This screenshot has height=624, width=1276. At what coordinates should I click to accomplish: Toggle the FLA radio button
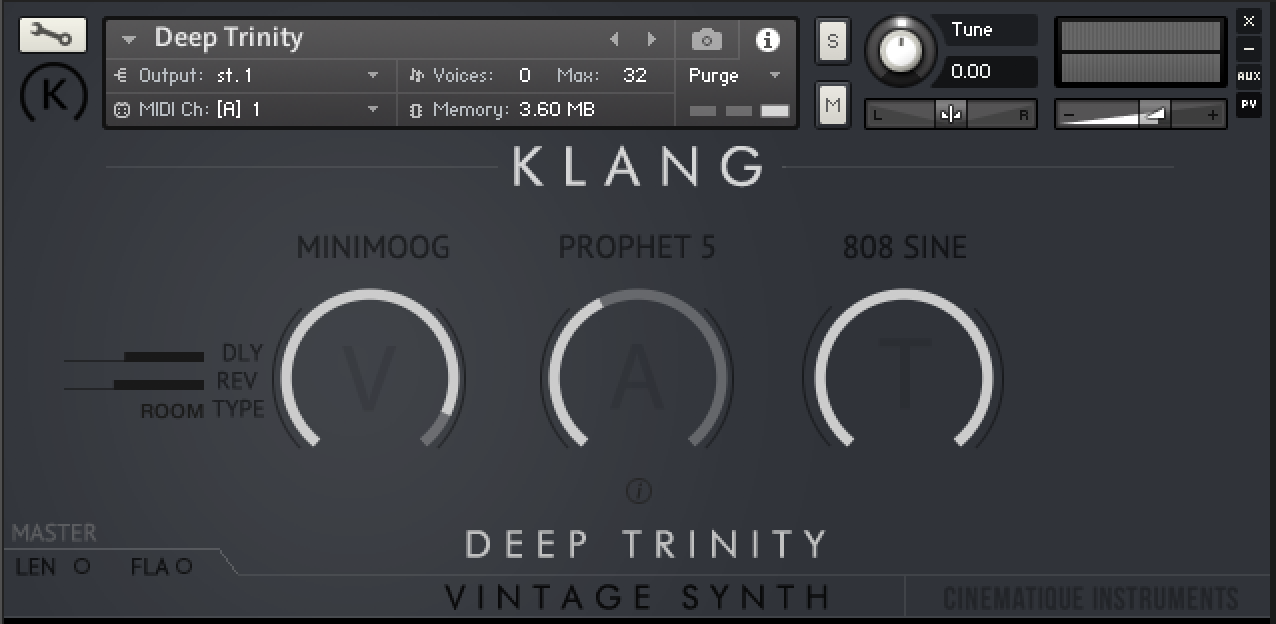(184, 566)
